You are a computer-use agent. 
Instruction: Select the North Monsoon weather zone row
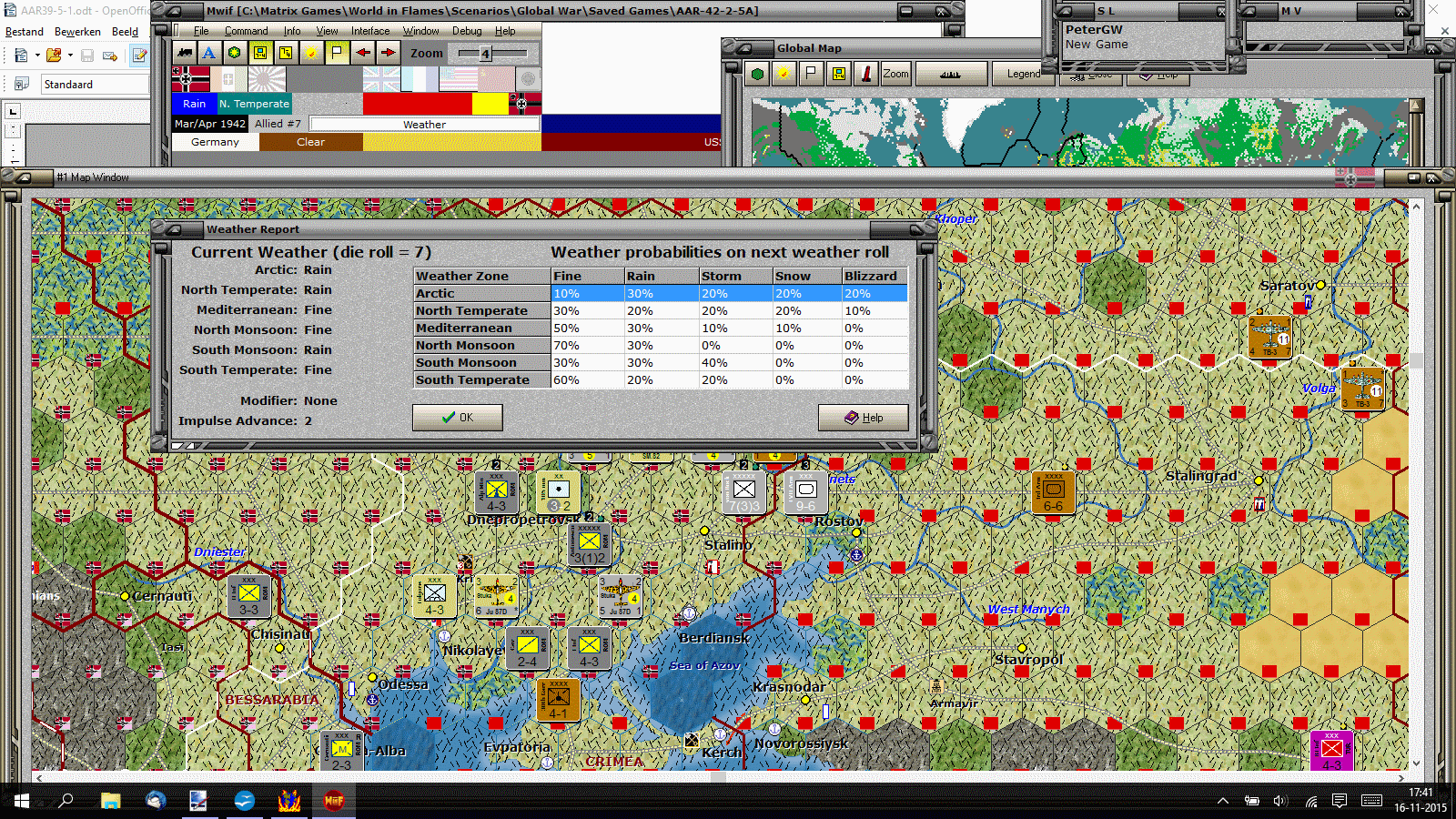click(661, 345)
